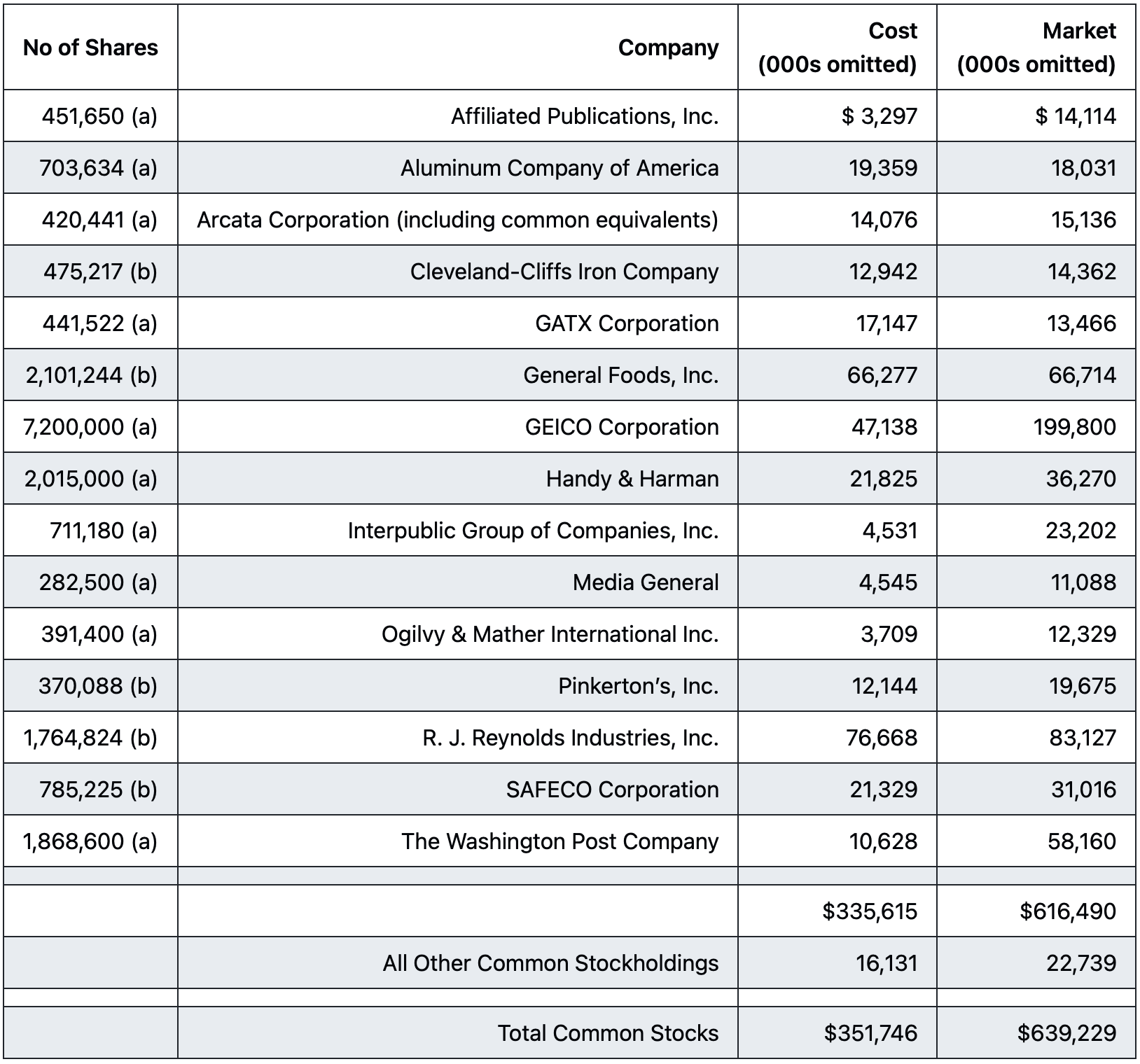Screen dimensions: 1140x1064
Task: Click General Foods cost 66,277
Action: coord(837,375)
